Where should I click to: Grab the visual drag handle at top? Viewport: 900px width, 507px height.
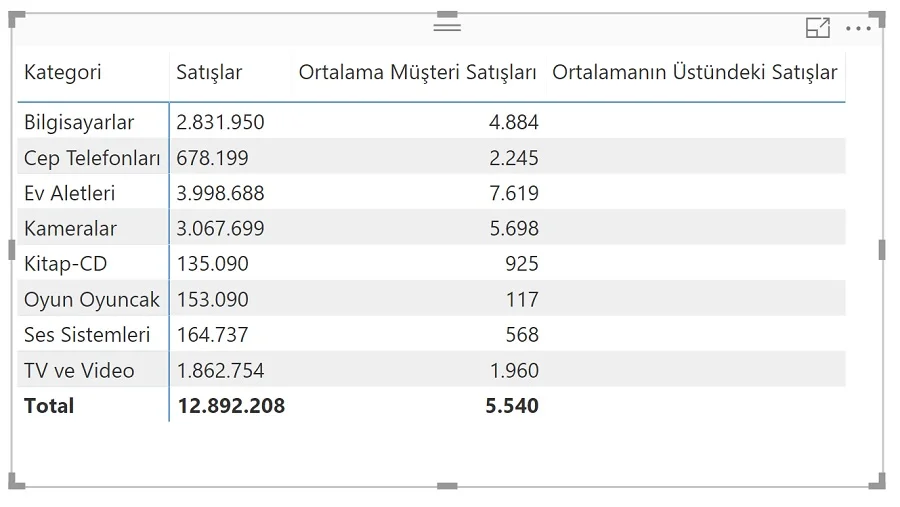[447, 27]
